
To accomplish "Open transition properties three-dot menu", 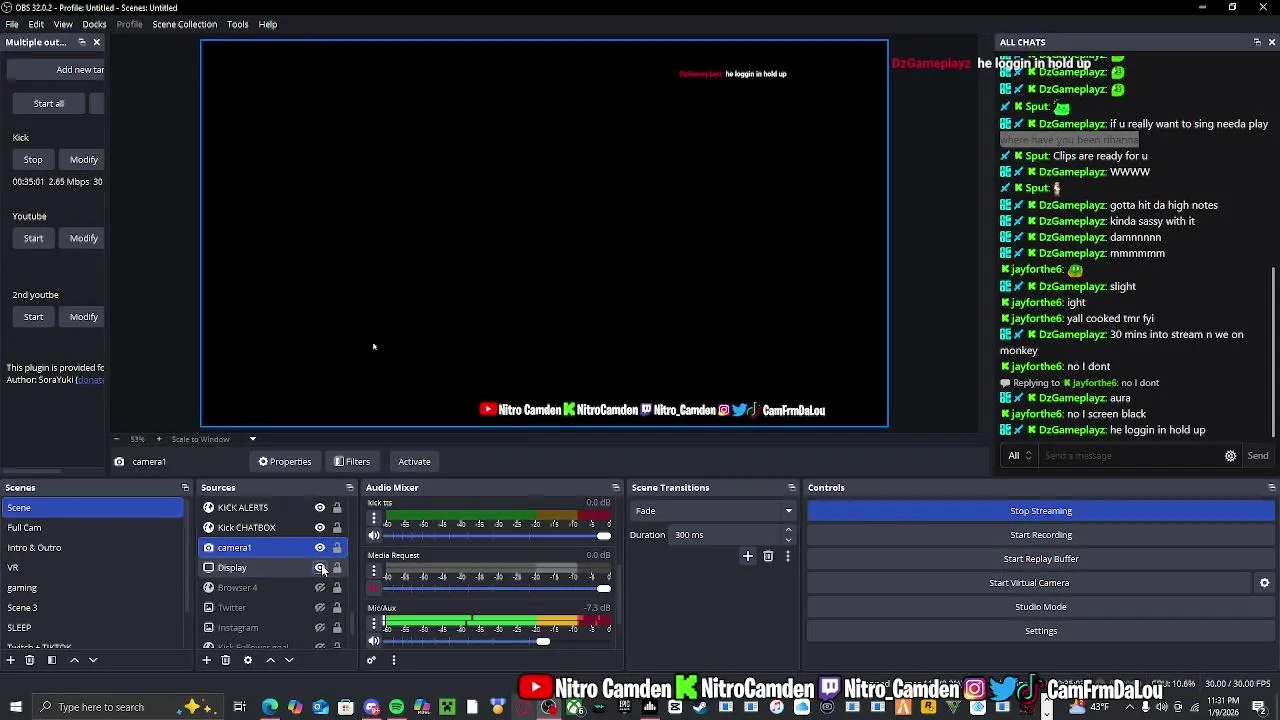I will (x=788, y=556).
